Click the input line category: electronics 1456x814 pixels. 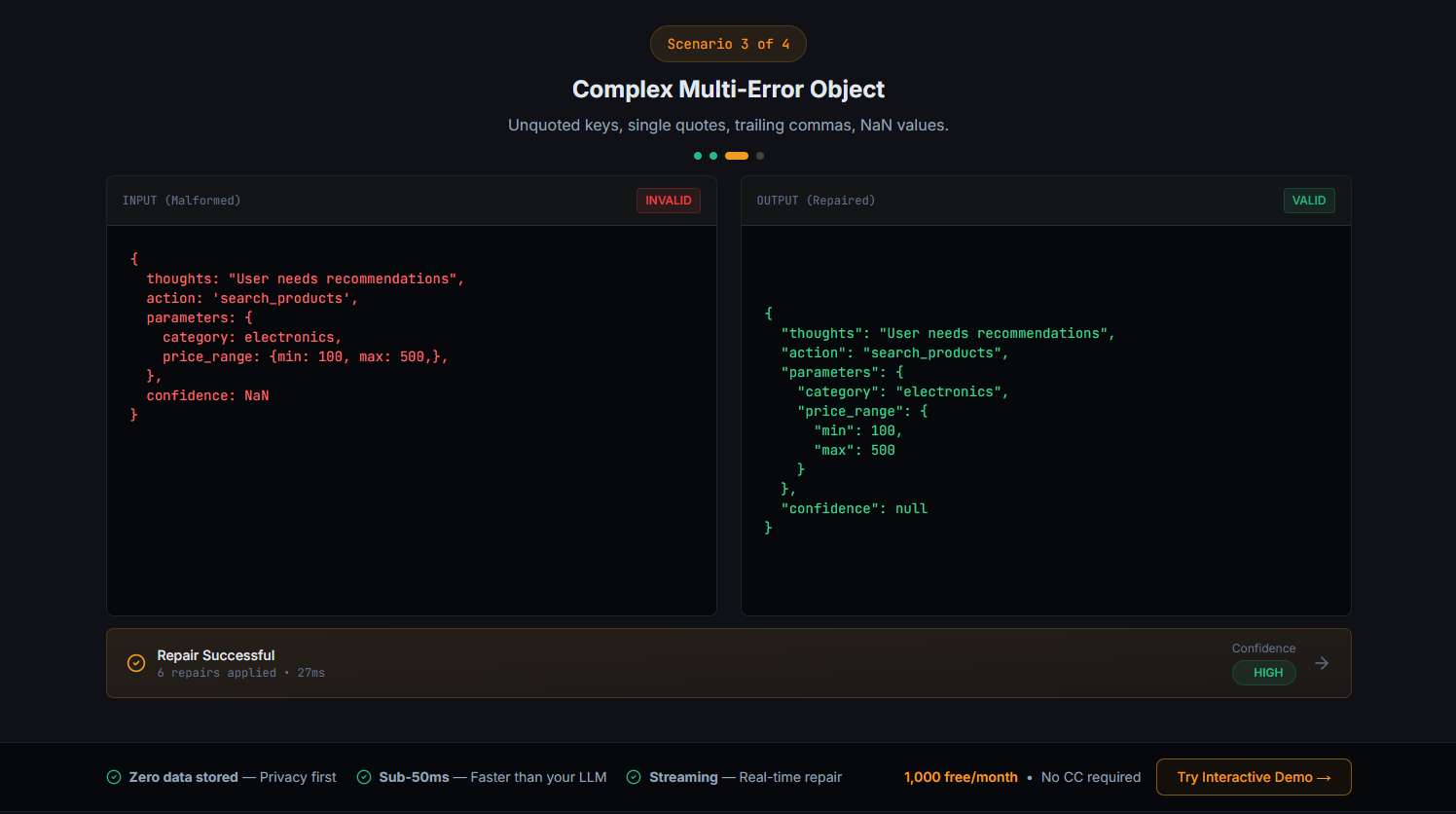click(x=252, y=338)
